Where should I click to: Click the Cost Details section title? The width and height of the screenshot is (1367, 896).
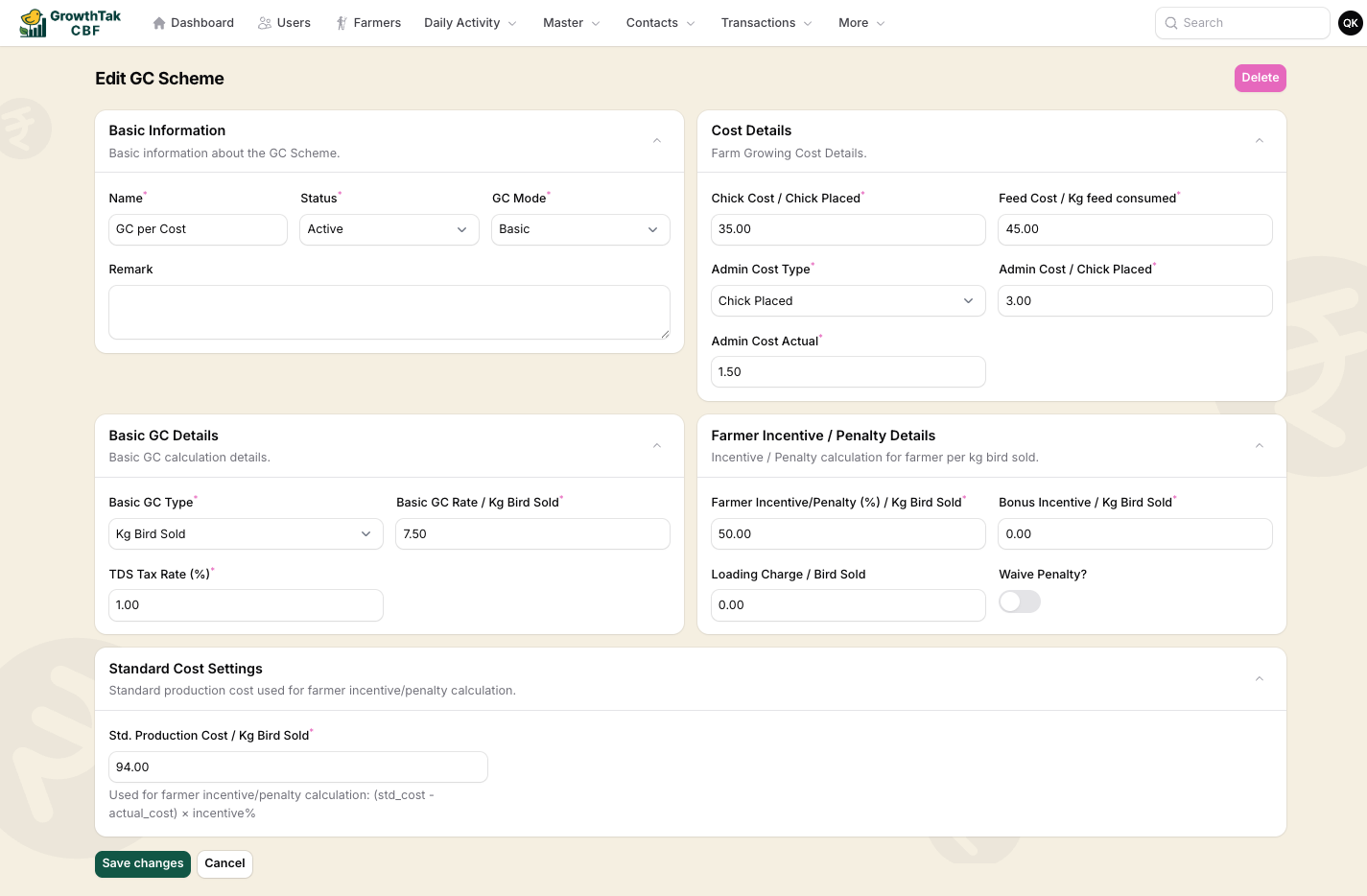pyautogui.click(x=751, y=130)
